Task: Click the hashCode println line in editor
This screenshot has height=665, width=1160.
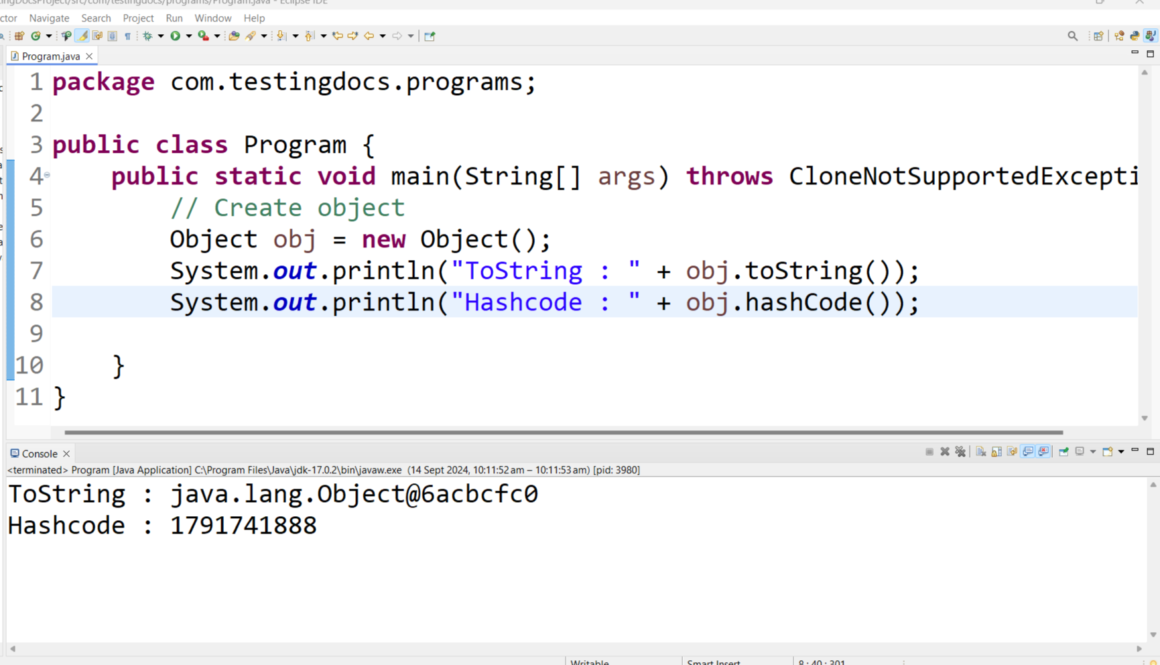Action: click(544, 302)
